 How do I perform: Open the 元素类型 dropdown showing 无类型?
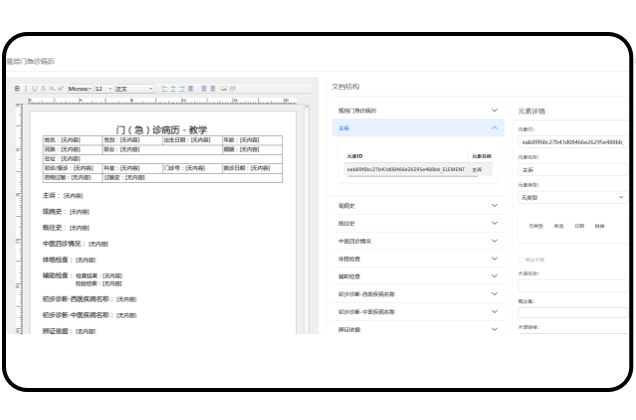click(572, 197)
